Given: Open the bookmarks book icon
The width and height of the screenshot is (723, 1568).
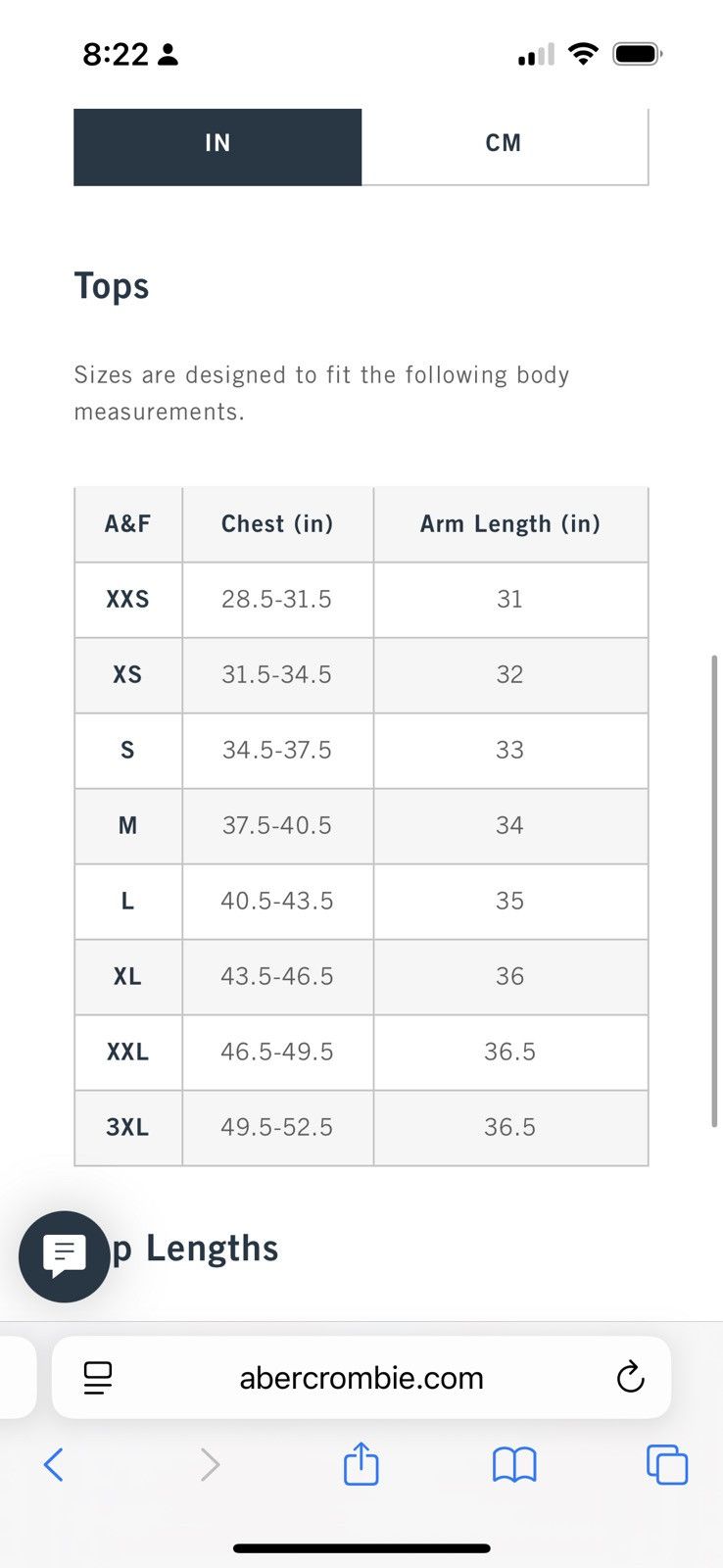Looking at the screenshot, I should pyautogui.click(x=514, y=1465).
